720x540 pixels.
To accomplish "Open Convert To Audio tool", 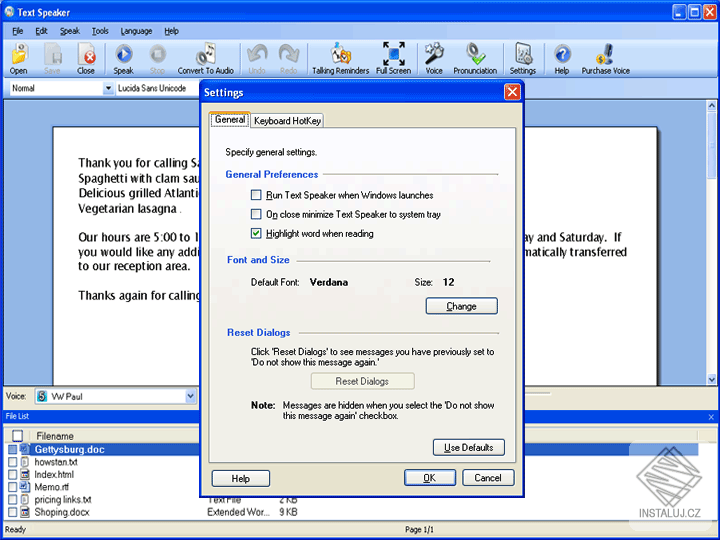I will point(206,58).
